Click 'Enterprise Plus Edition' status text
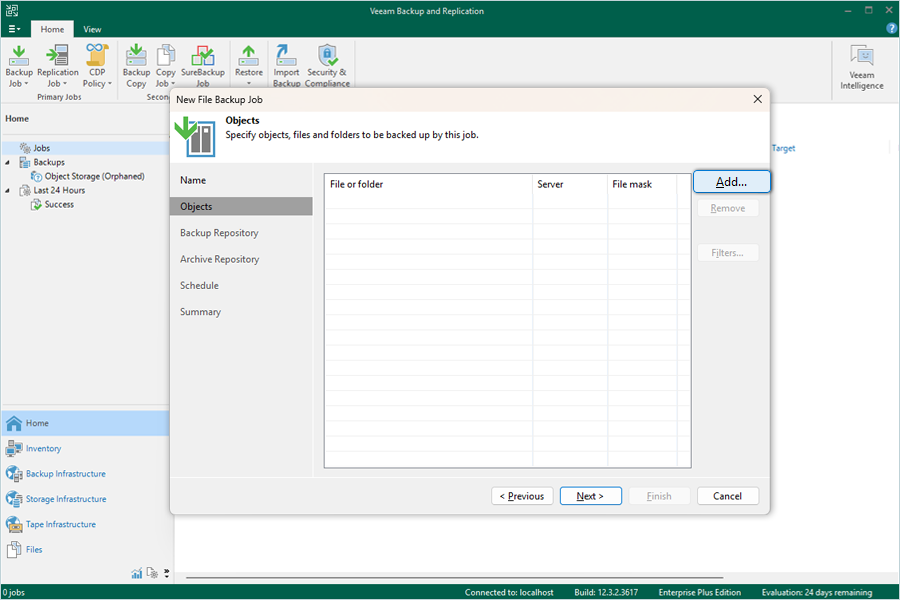 (x=700, y=593)
